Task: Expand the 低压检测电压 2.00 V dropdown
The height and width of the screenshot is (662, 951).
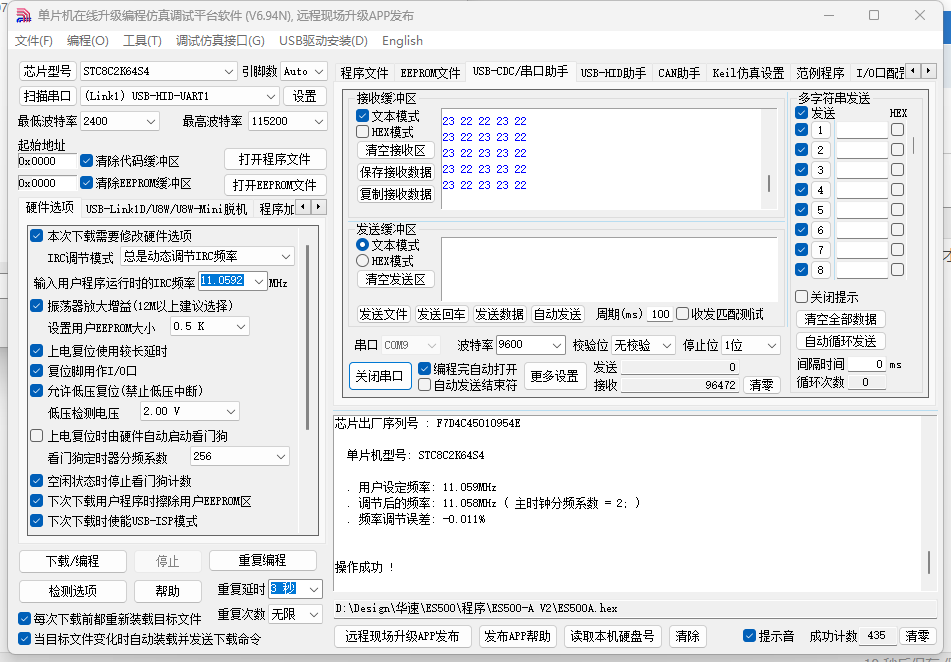Action: (x=230, y=411)
